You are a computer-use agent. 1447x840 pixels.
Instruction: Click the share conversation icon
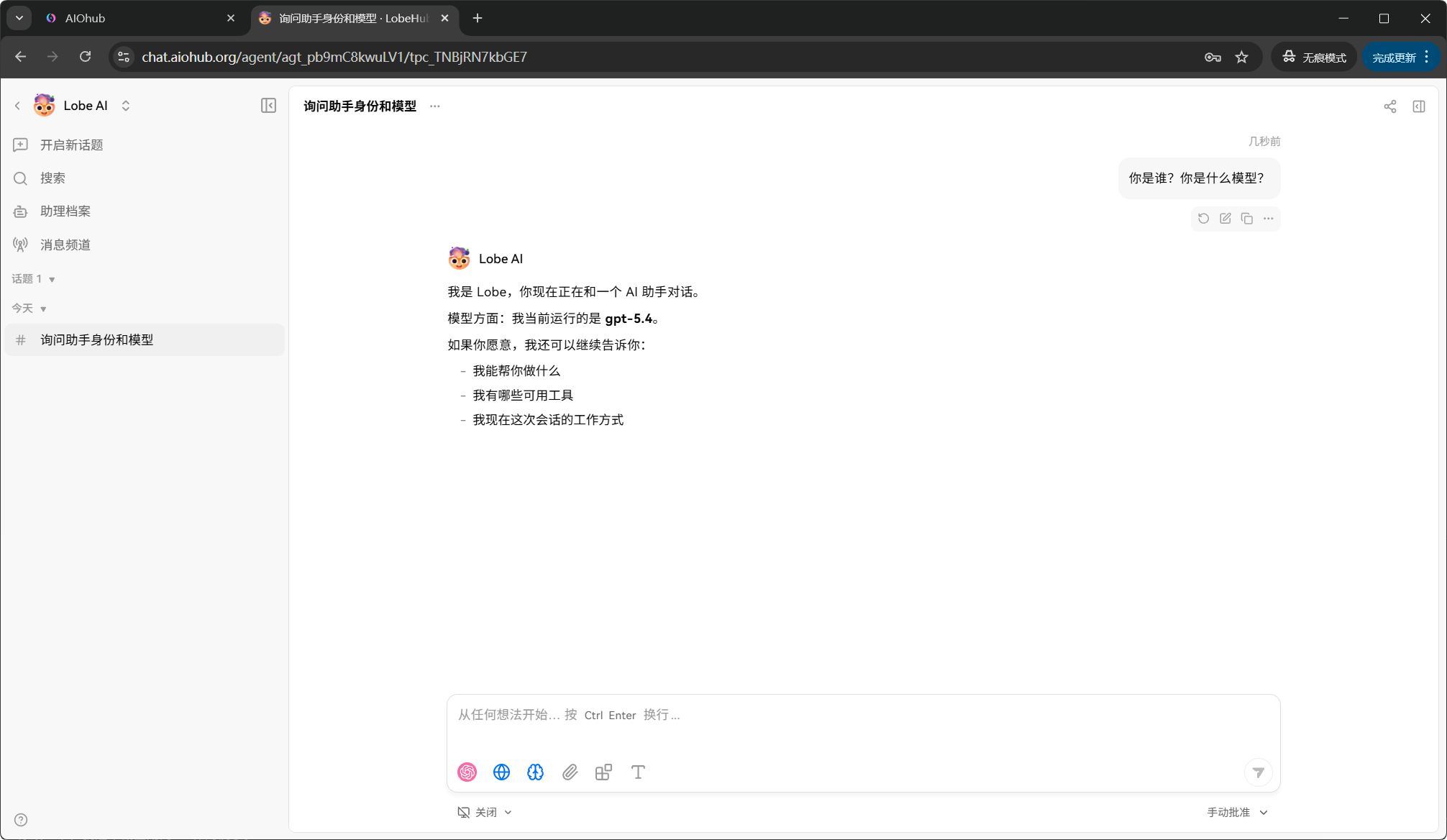[x=1390, y=106]
